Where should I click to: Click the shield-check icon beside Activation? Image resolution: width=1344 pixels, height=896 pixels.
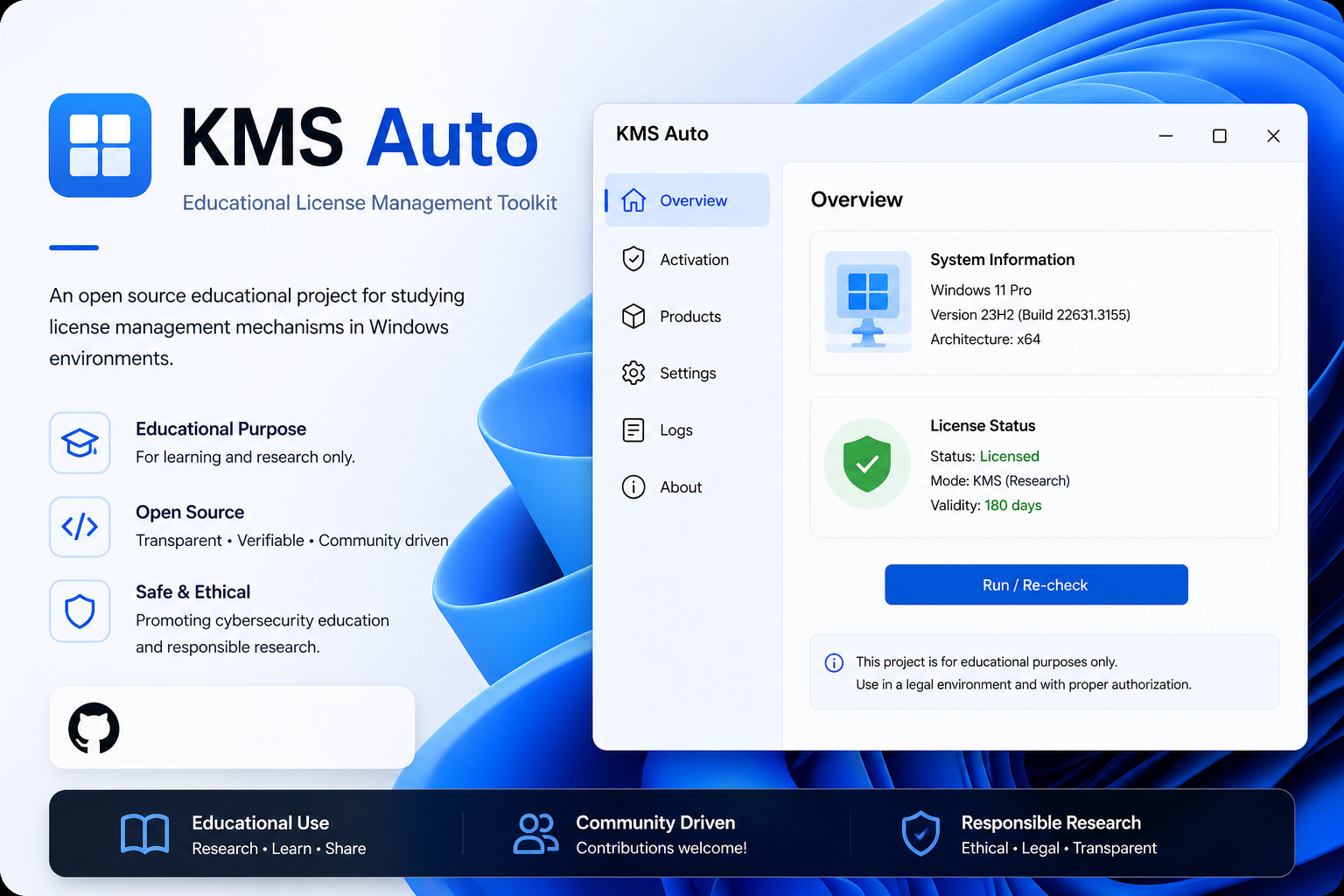(x=633, y=259)
